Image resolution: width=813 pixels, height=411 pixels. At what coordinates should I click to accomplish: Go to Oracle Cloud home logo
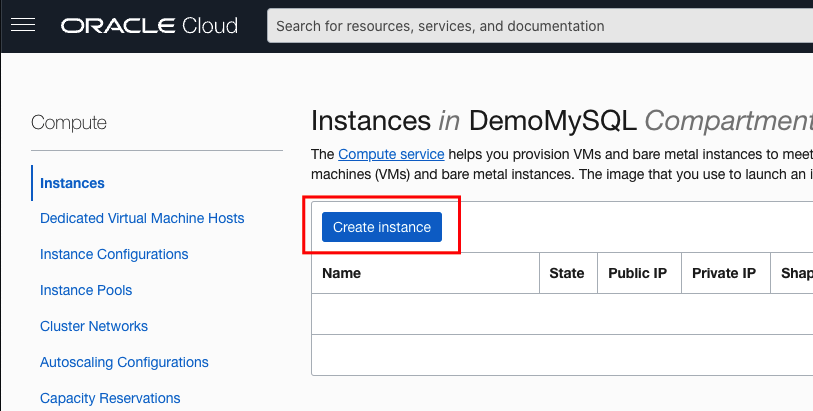pyautogui.click(x=149, y=26)
